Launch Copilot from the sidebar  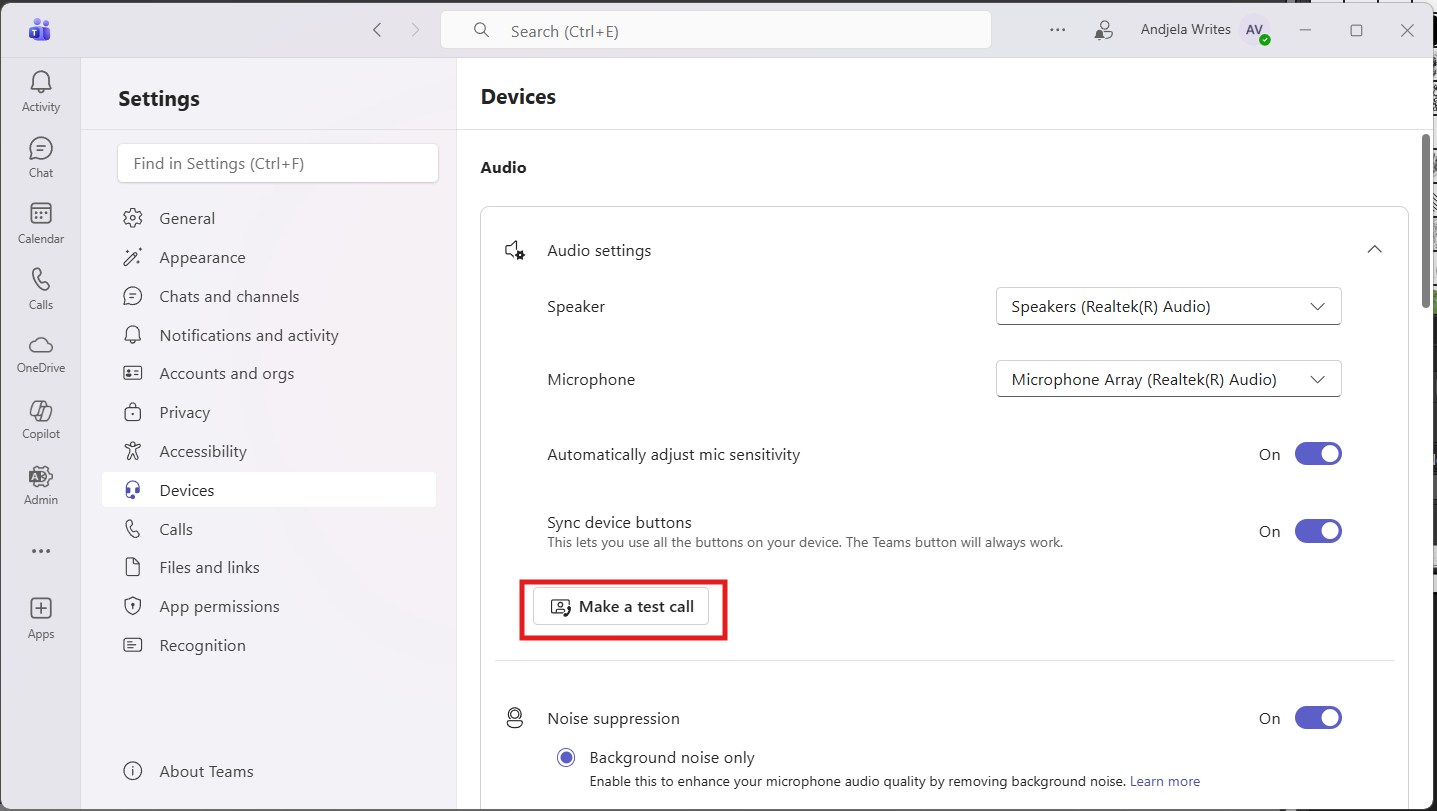[x=41, y=419]
